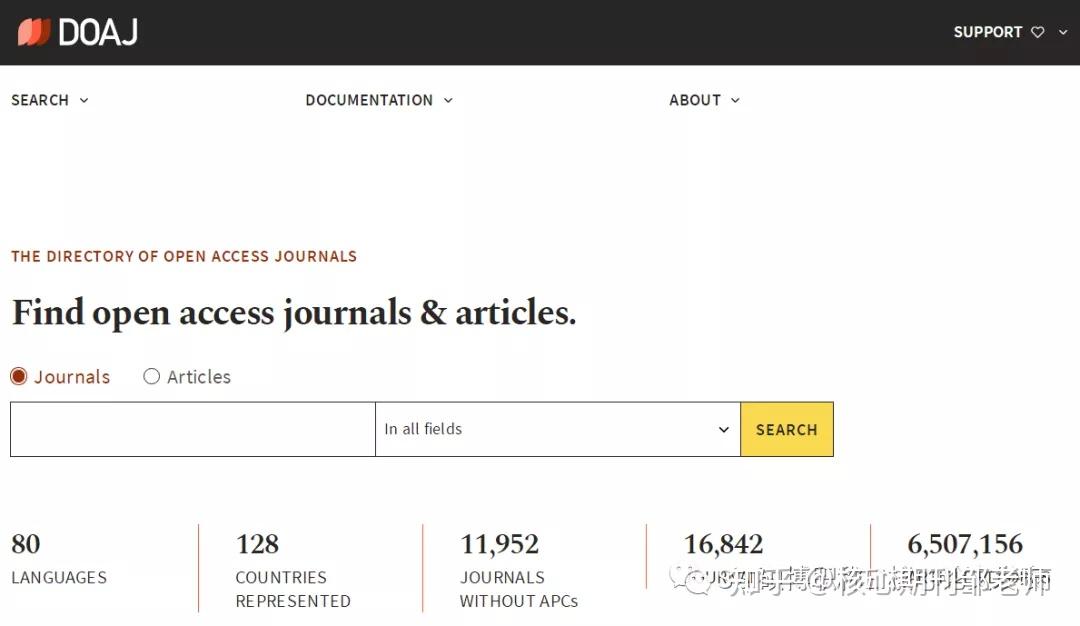Select the Journals radio button
Viewport: 1080px width, 626px height.
point(18,376)
